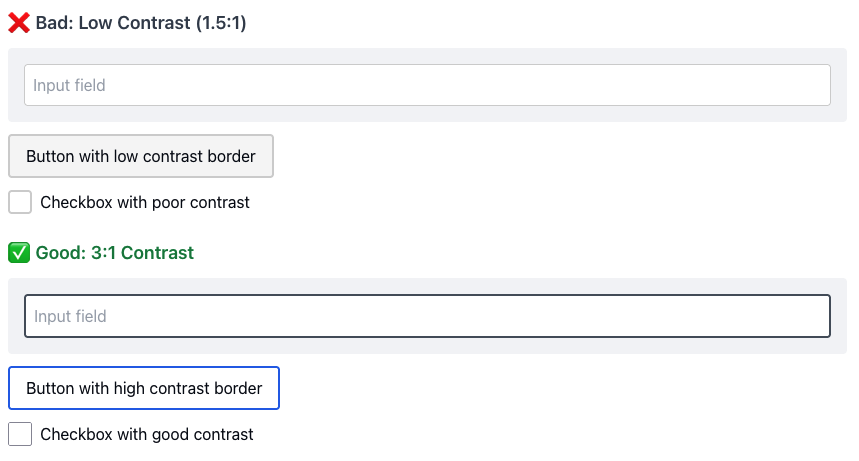Select the 'Checkbox with poor contrast' label text
The width and height of the screenshot is (859, 461).
(145, 202)
